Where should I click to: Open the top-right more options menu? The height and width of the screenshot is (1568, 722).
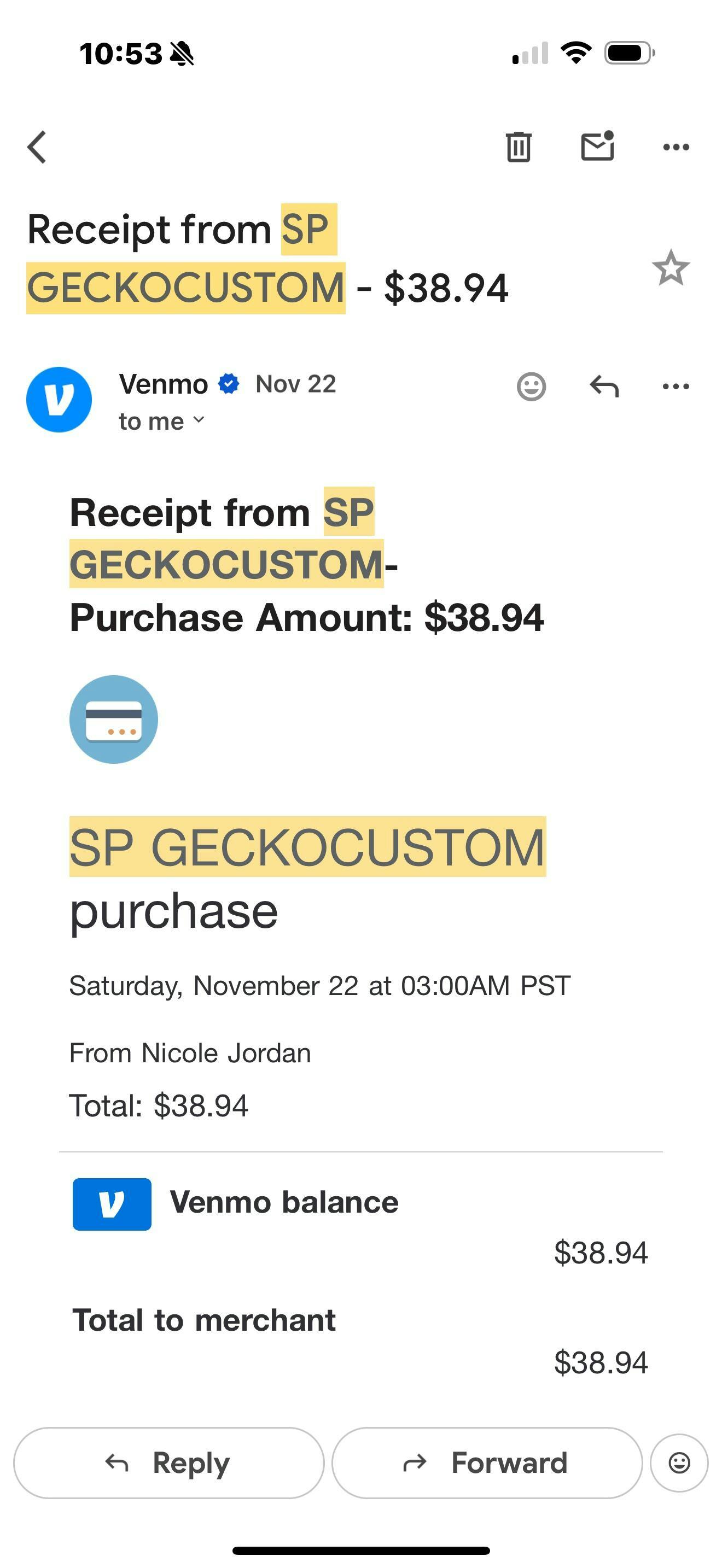[x=676, y=147]
